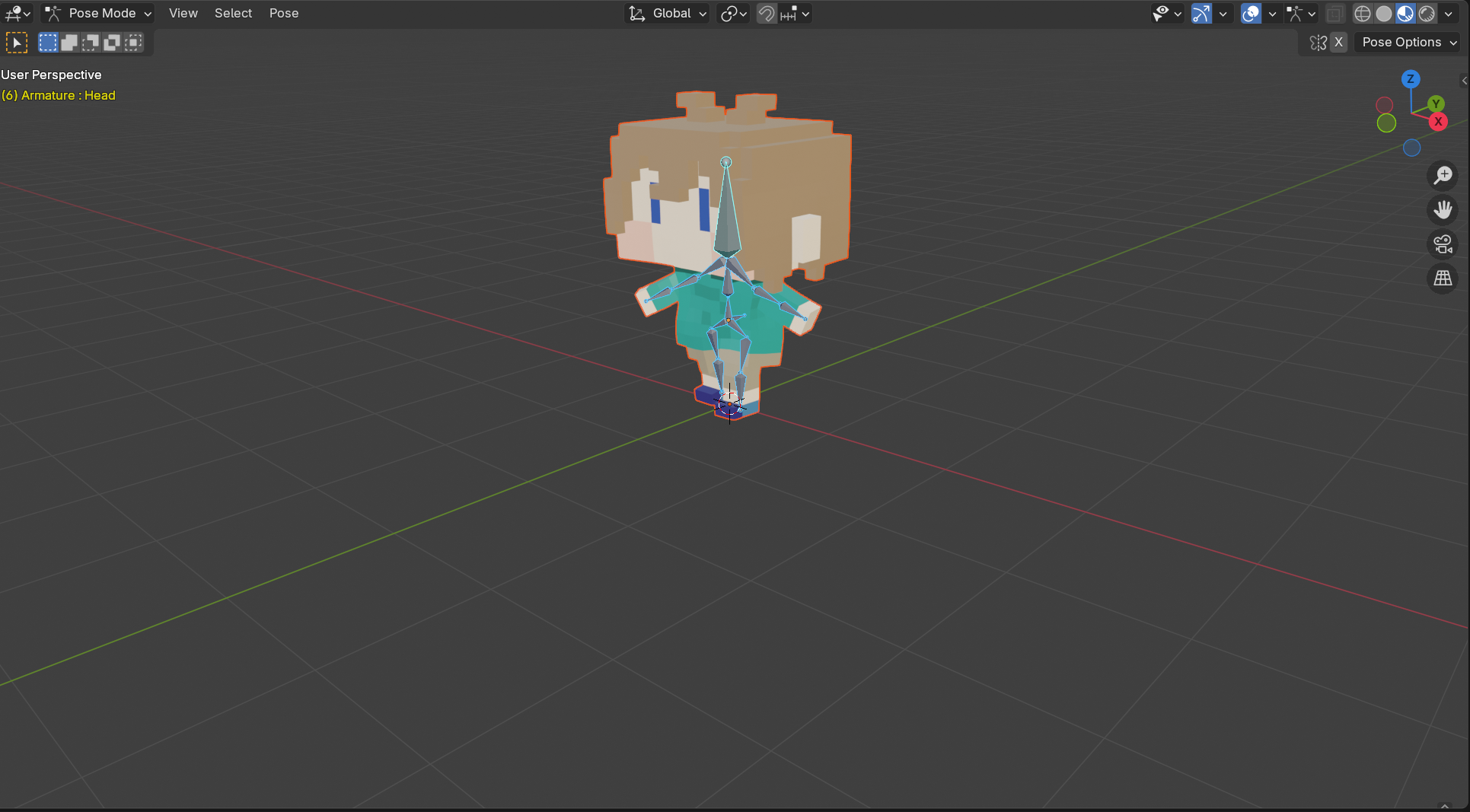Switch to Material Preview shading
The height and width of the screenshot is (812, 1470).
[1405, 13]
